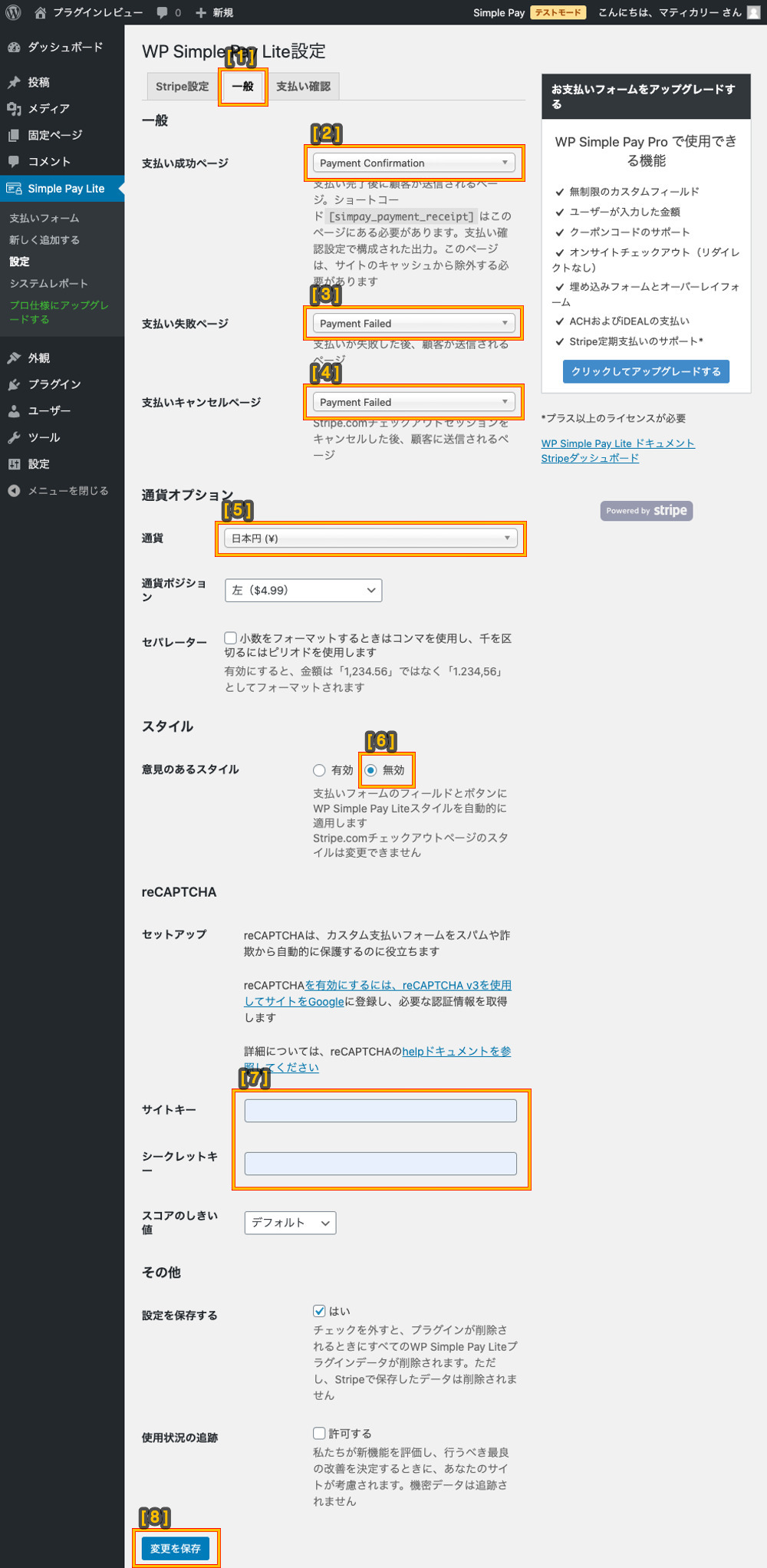Open 新しく追加する submenu item
The image size is (767, 1568).
pyautogui.click(x=44, y=240)
